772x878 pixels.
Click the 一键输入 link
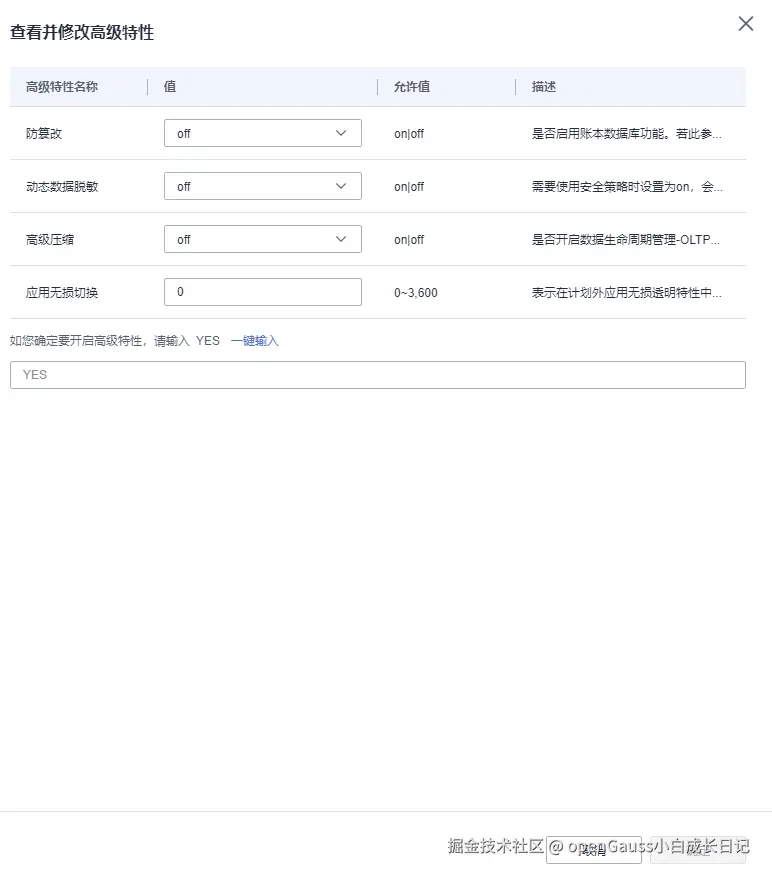coord(255,340)
